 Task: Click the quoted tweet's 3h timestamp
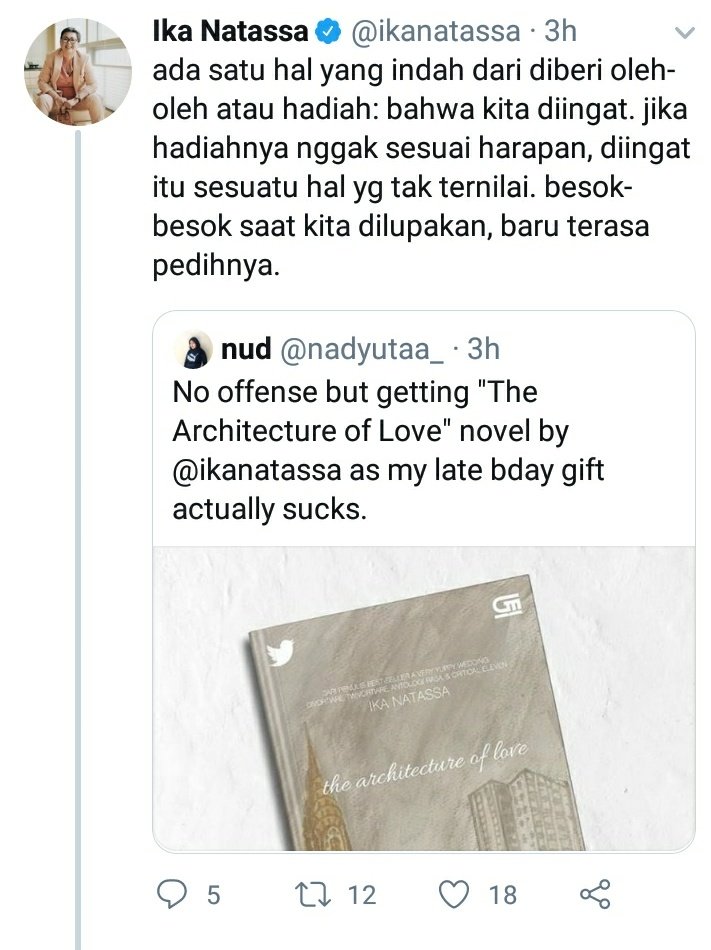tap(483, 350)
